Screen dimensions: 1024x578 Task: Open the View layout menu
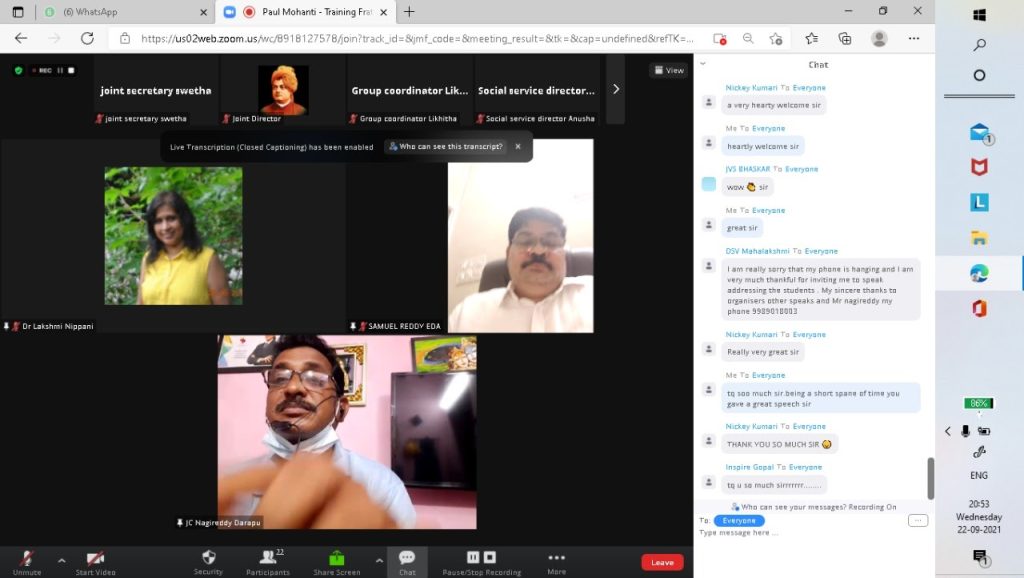pyautogui.click(x=668, y=70)
